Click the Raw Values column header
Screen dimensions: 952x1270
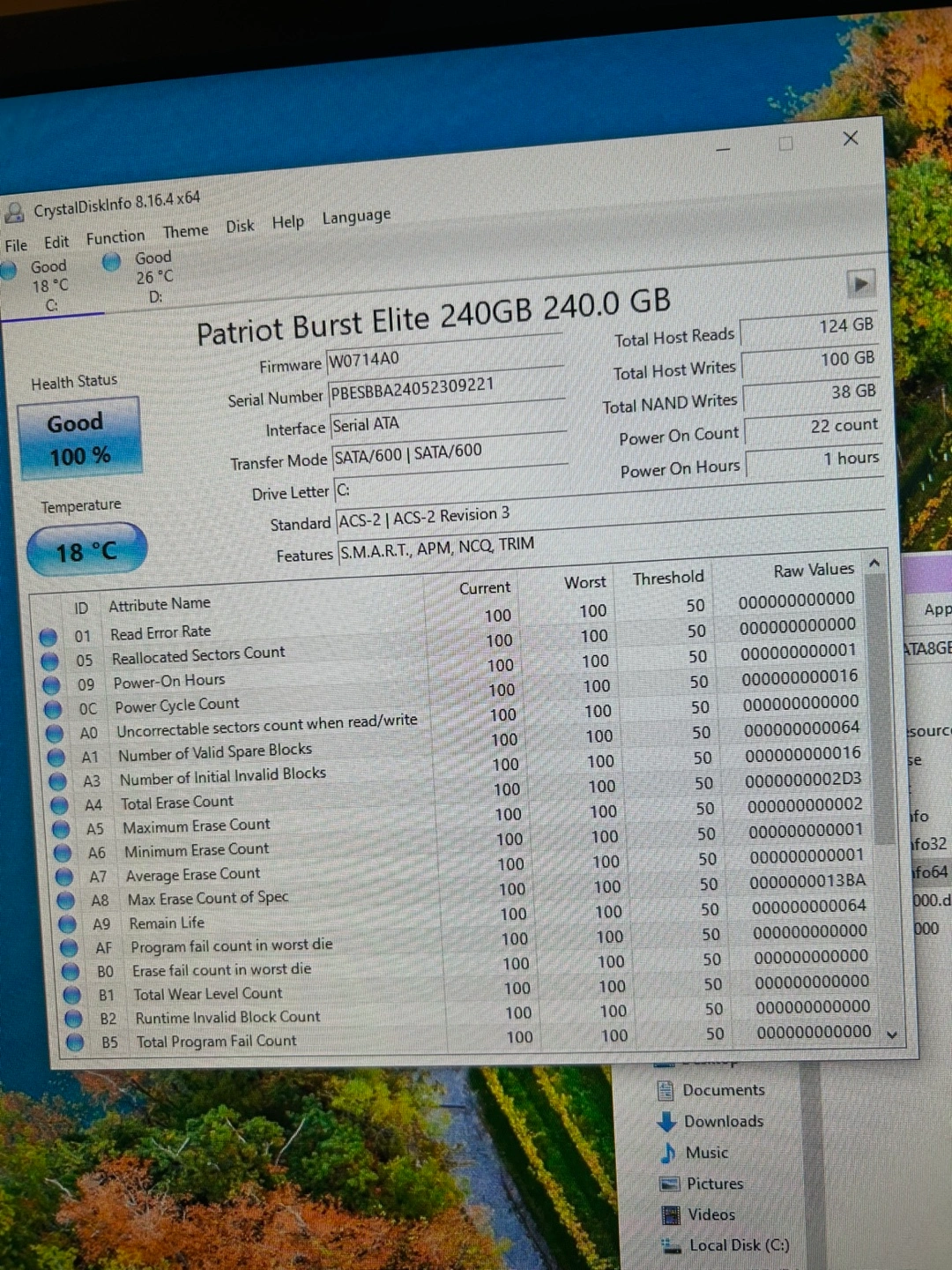[x=814, y=571]
